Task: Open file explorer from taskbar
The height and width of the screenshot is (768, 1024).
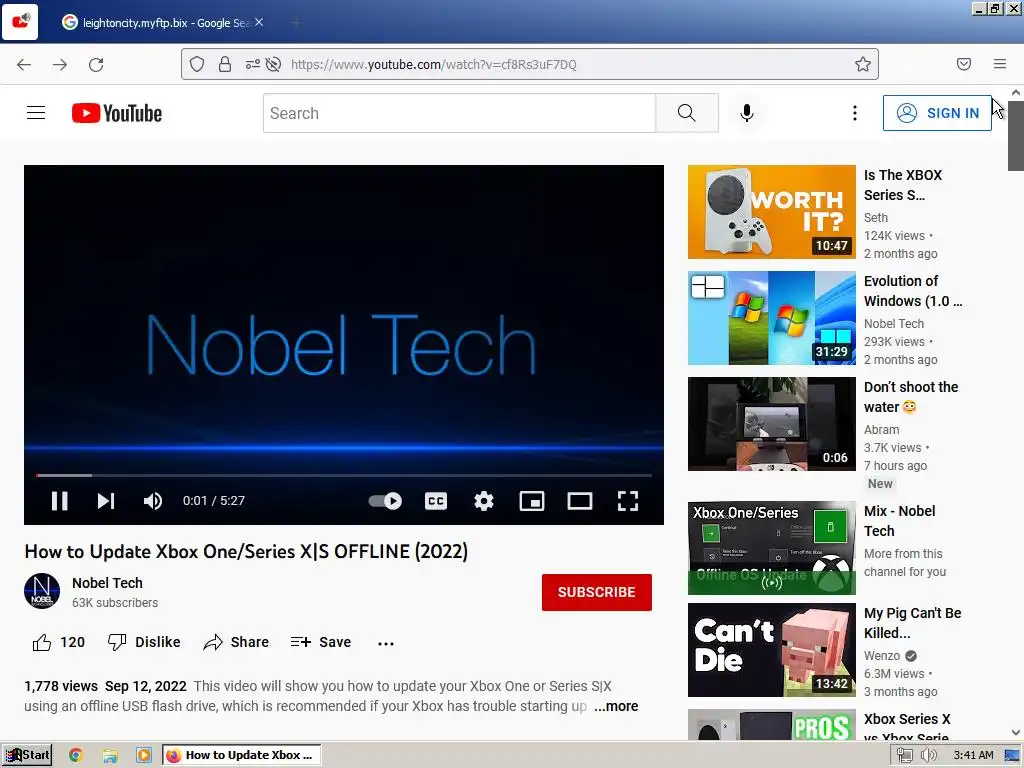Action: (x=110, y=756)
